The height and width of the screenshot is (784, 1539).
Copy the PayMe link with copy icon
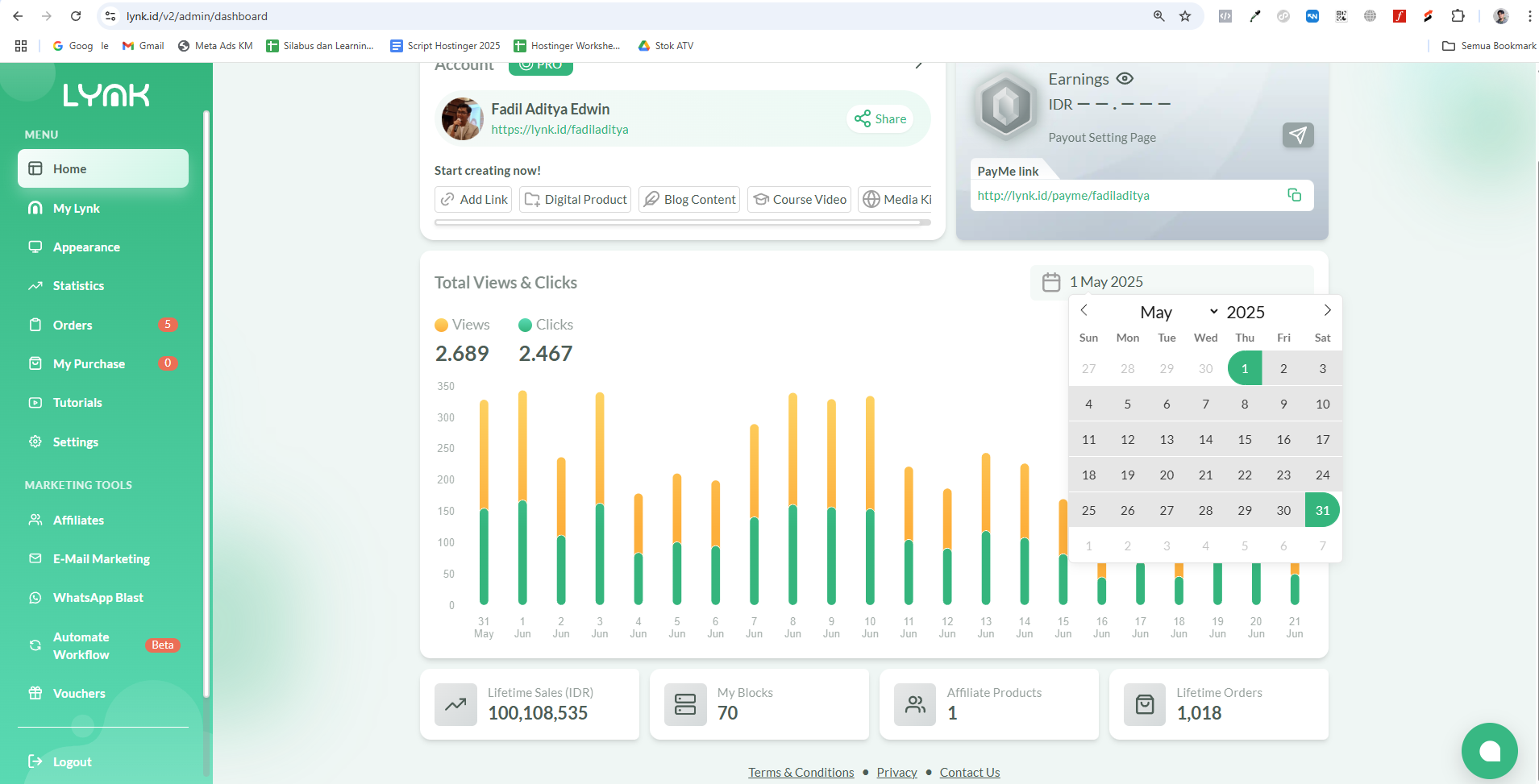point(1294,195)
